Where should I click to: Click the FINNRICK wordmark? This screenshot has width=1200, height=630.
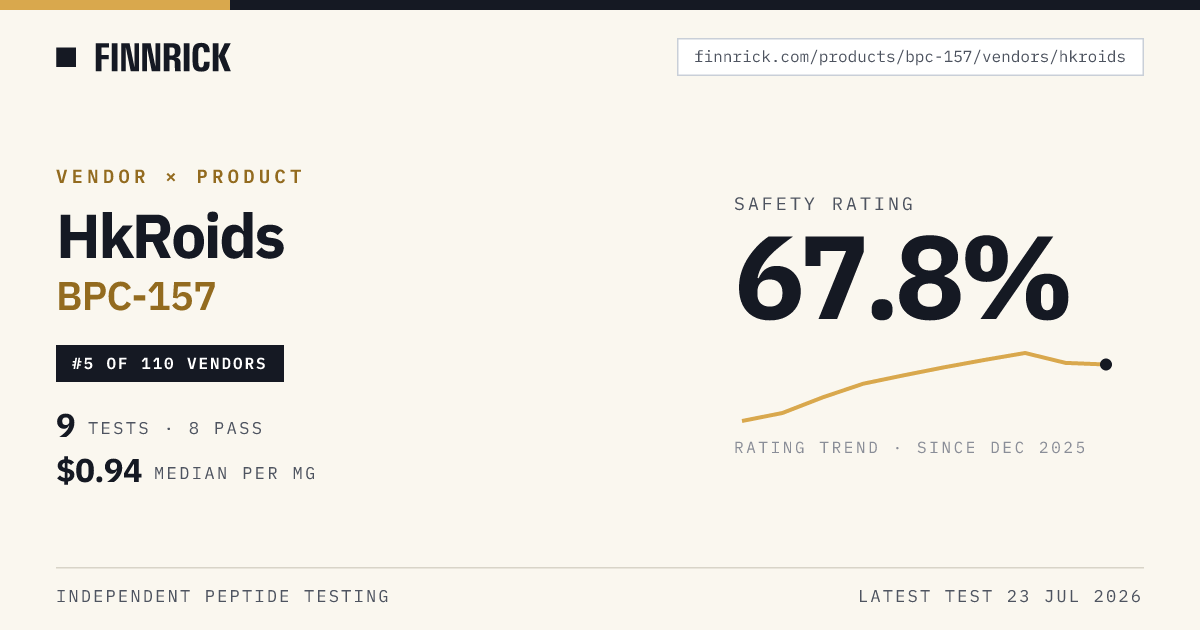click(x=163, y=58)
